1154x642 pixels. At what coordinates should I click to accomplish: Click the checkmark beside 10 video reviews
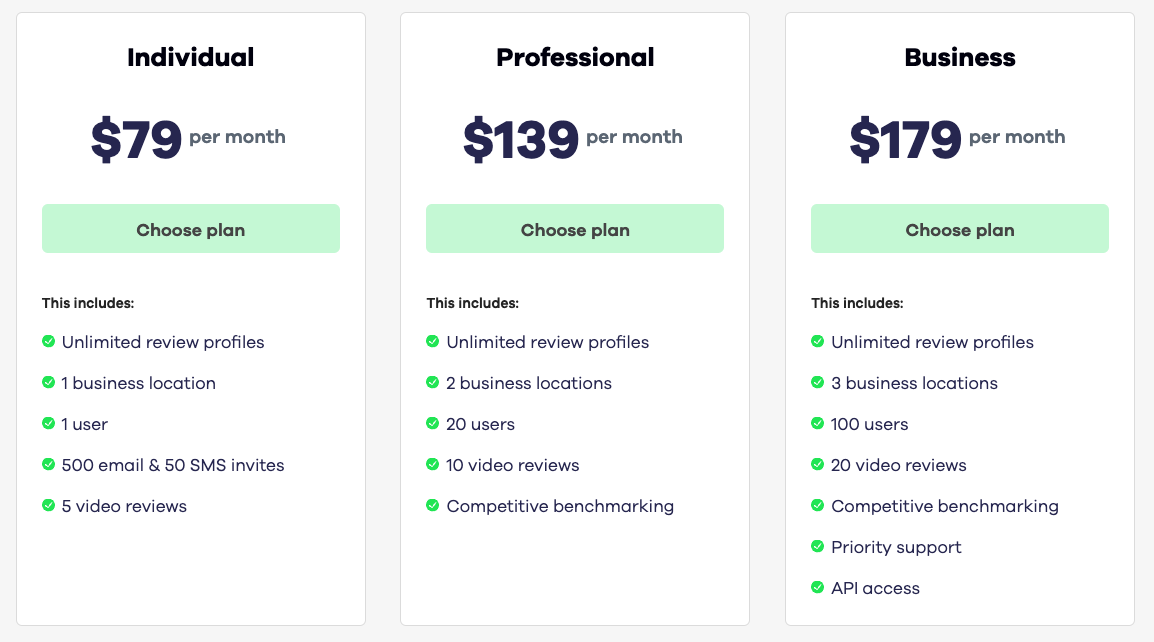click(x=433, y=465)
